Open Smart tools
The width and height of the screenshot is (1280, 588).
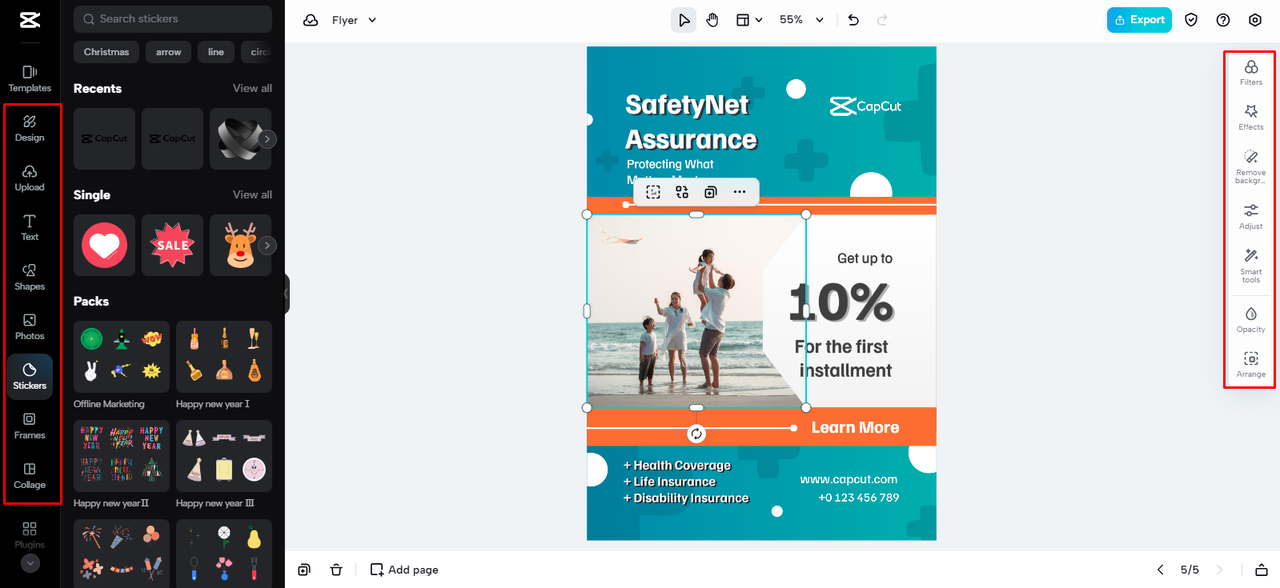coord(1251,266)
